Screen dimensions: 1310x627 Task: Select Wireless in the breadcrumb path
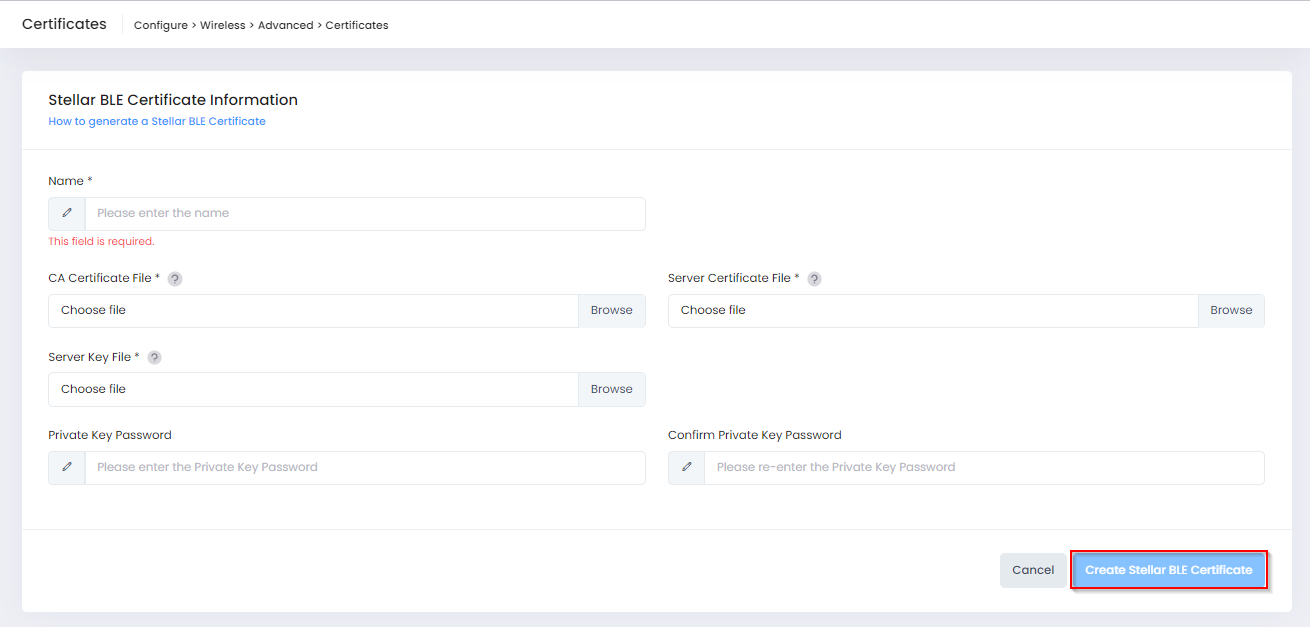tap(222, 25)
